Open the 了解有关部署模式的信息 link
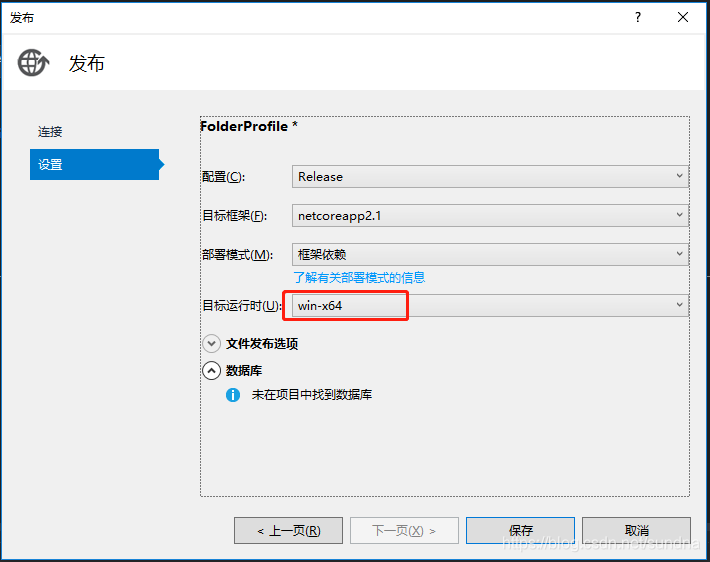Image resolution: width=710 pixels, height=562 pixels. click(359, 278)
